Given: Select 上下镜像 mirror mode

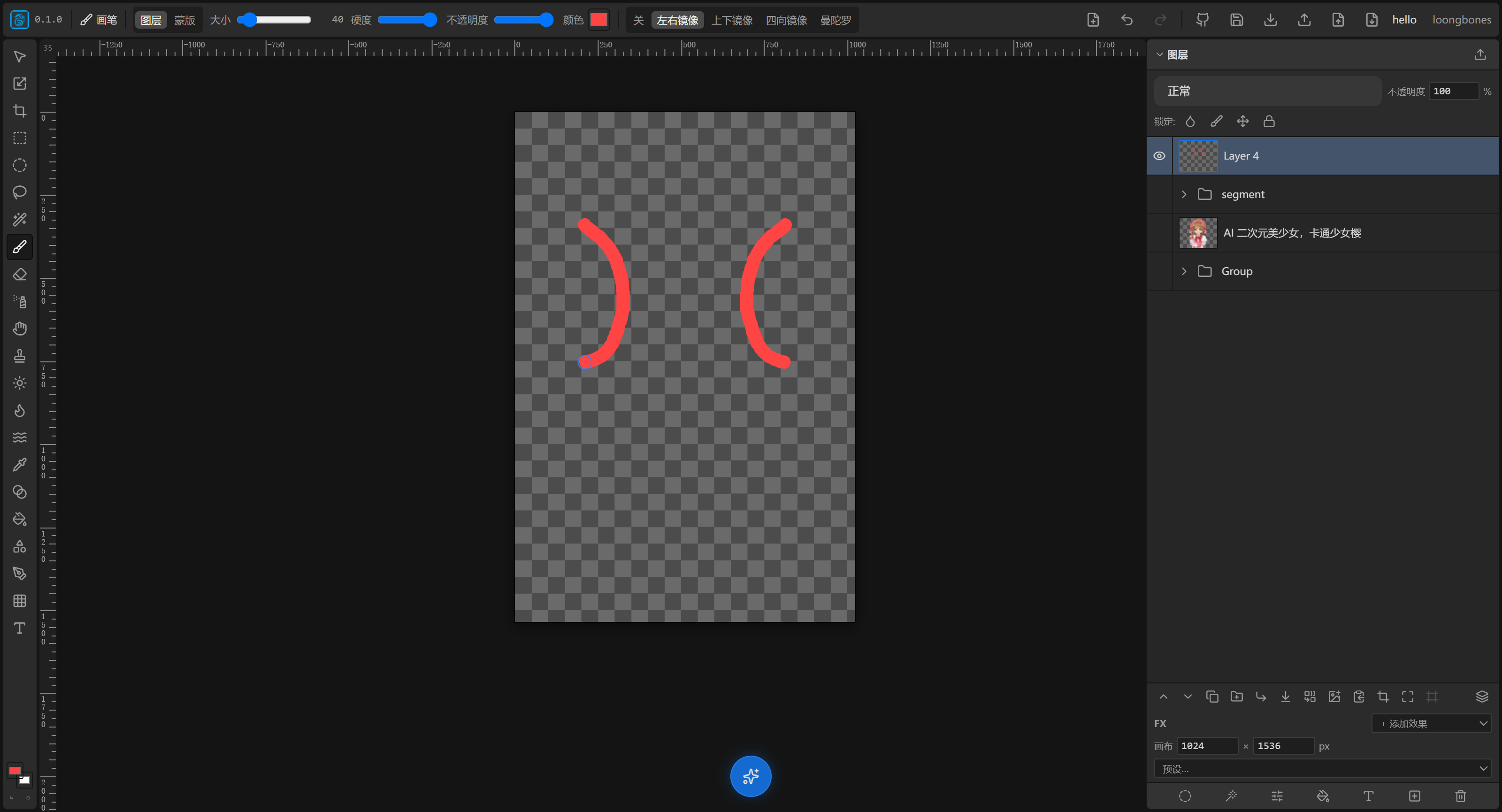Looking at the screenshot, I should point(732,20).
